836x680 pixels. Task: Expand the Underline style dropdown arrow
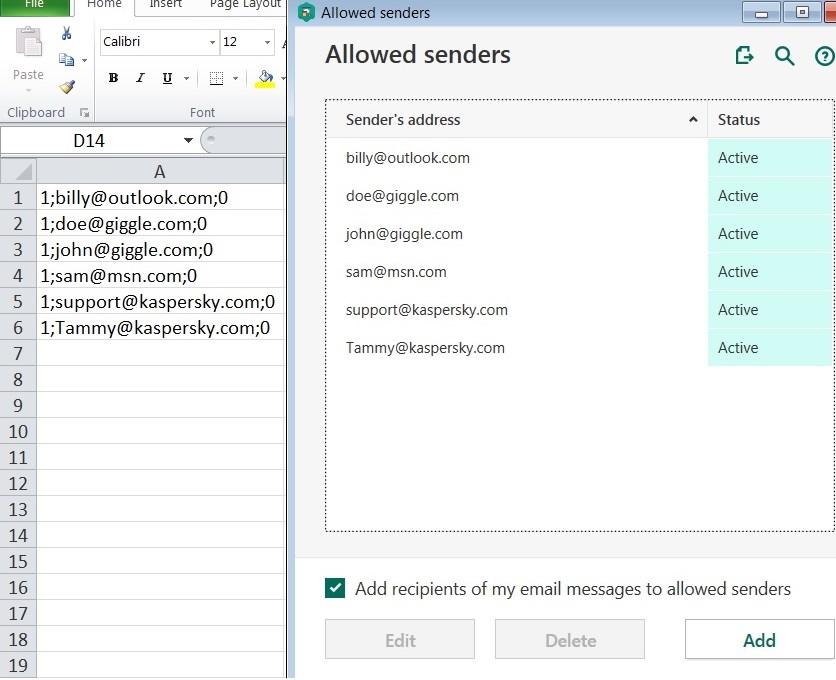186,78
